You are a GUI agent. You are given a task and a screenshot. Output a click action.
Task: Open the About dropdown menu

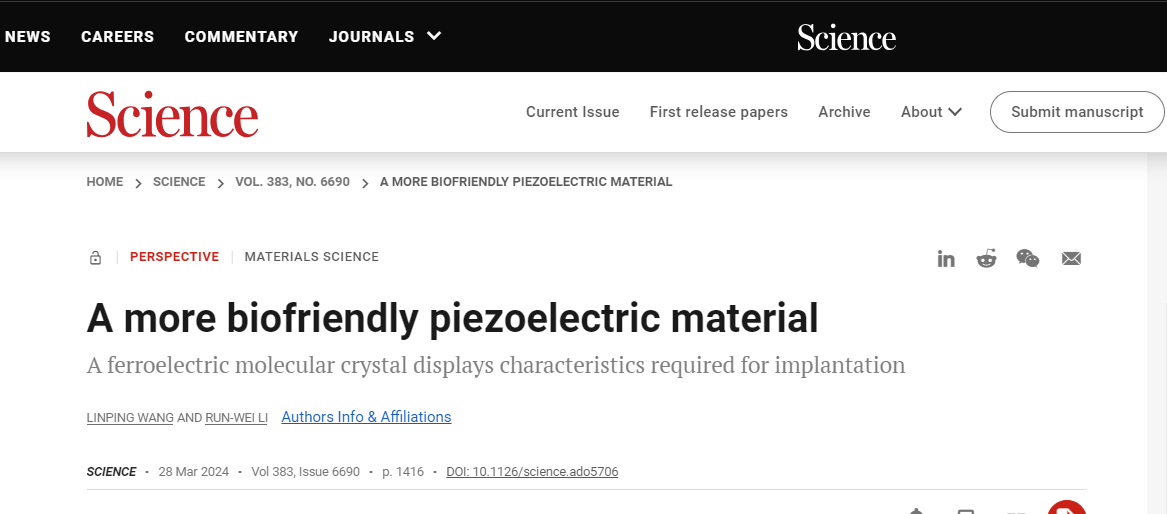pos(931,112)
